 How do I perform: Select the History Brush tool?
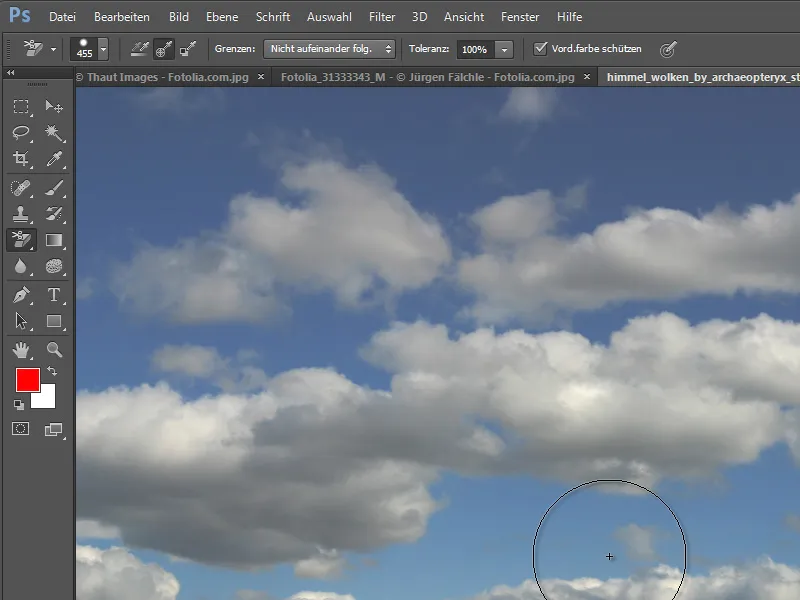pos(54,214)
